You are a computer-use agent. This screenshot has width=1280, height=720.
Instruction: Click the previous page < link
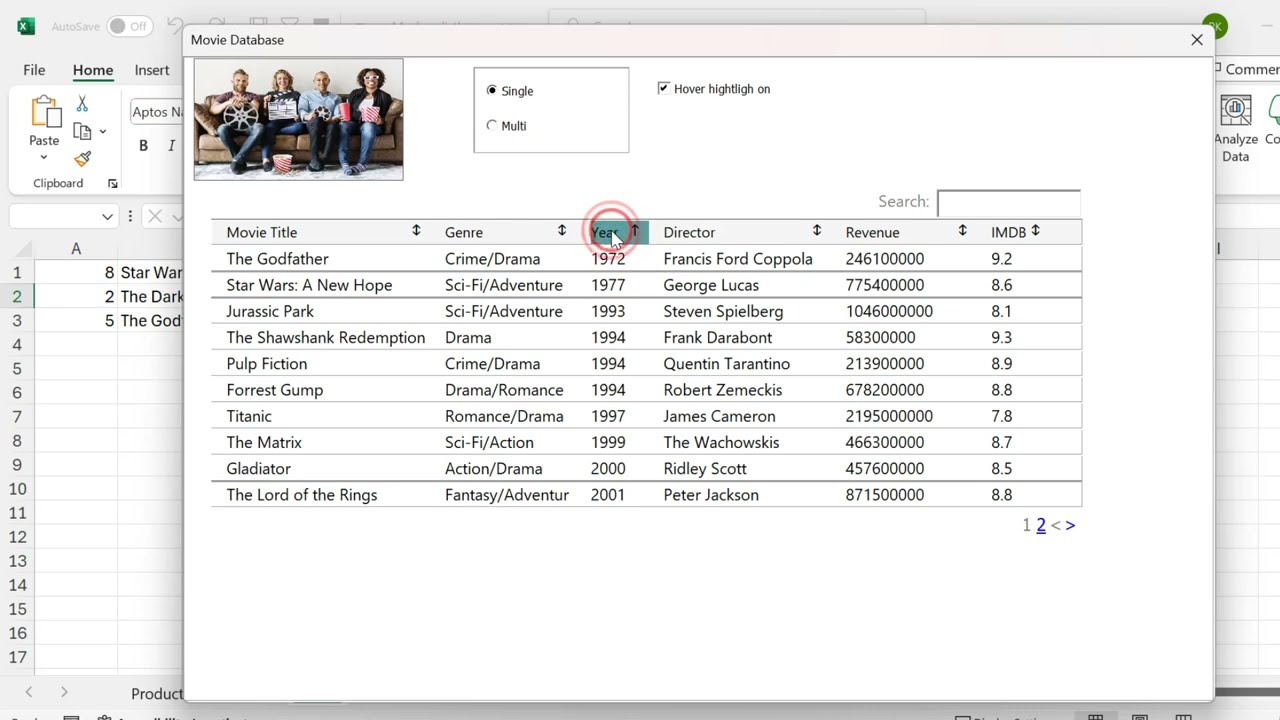point(1055,525)
